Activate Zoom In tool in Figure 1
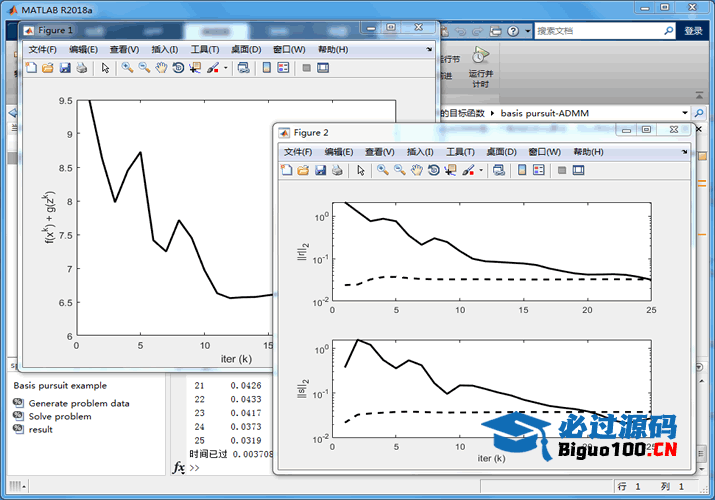This screenshot has width=715, height=500. coord(127,68)
